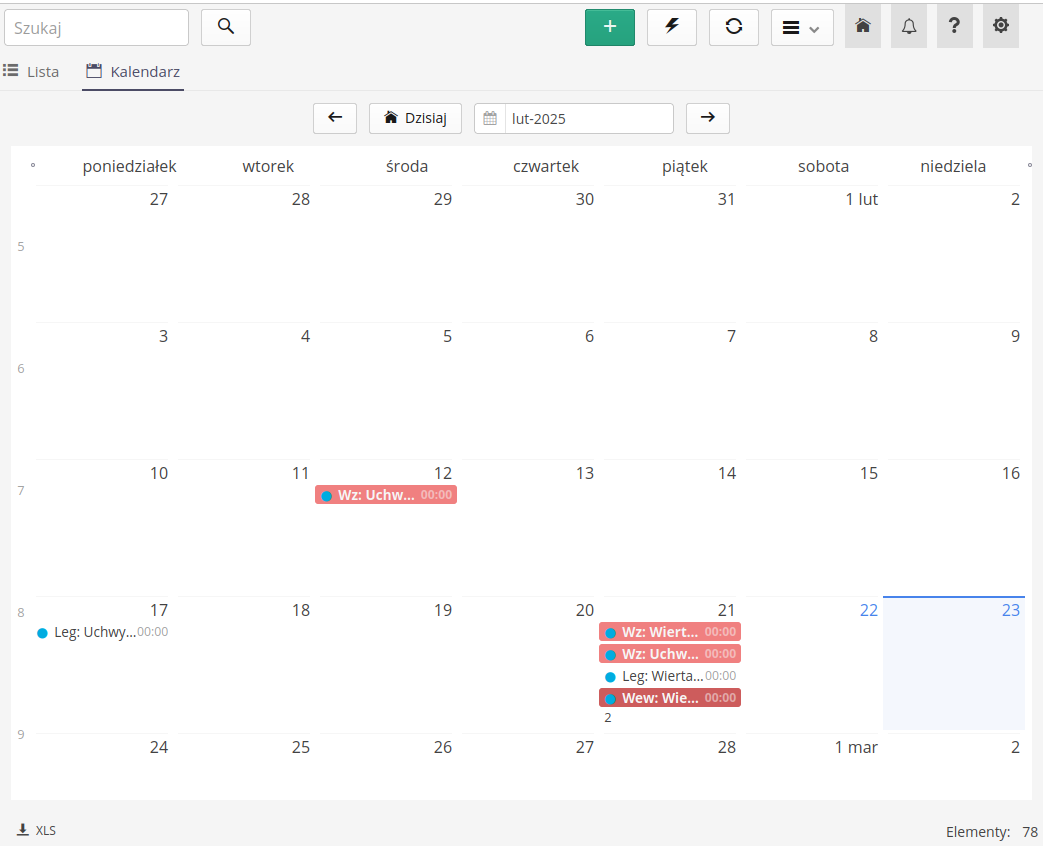Open the lightning bolt quick actions
Screen dimensions: 1043x846
(x=672, y=27)
